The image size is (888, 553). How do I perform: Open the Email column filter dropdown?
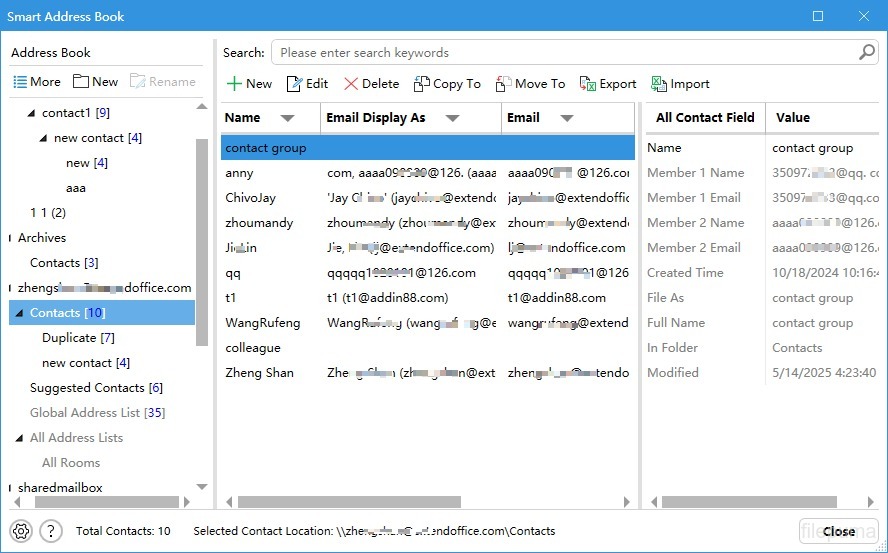(567, 118)
